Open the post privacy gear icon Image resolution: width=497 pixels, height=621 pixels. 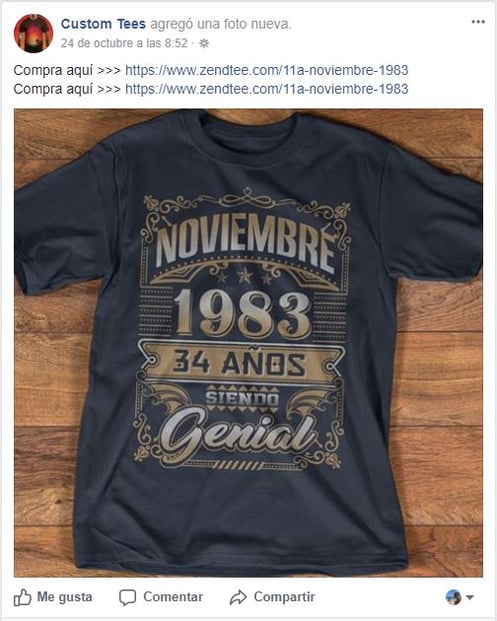click(x=204, y=43)
